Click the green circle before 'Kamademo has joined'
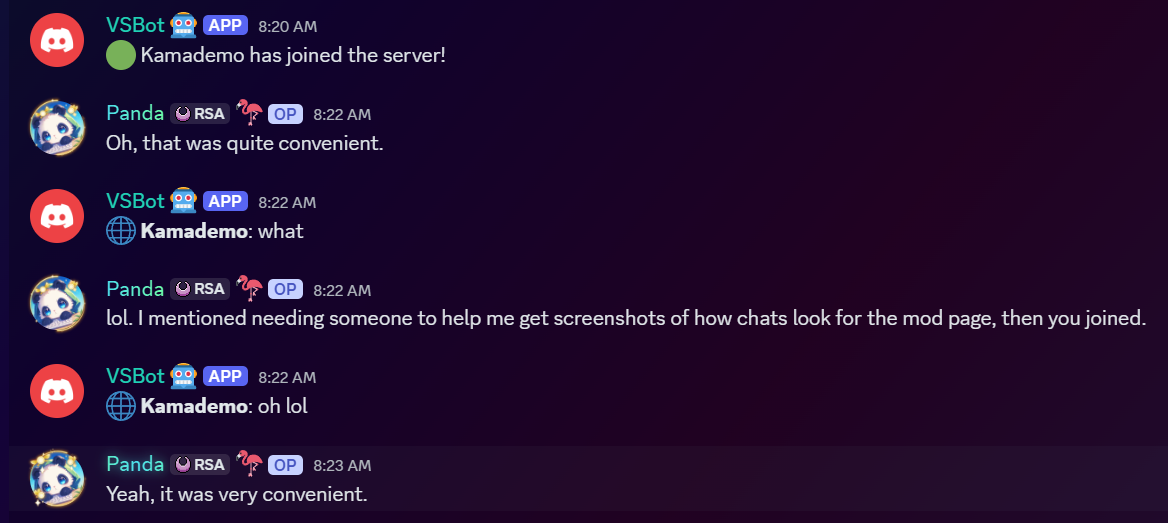This screenshot has width=1168, height=523. coord(121,55)
